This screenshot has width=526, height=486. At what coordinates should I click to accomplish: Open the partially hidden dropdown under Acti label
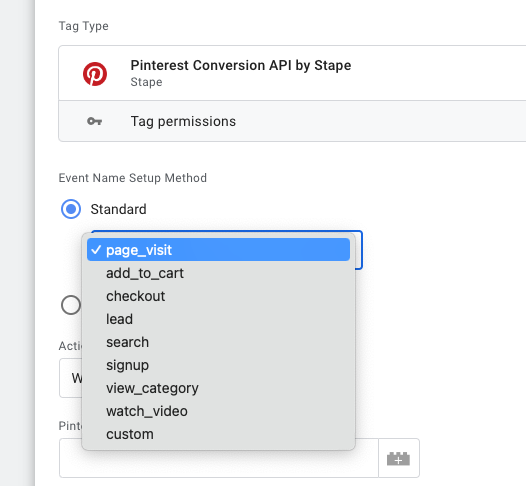coord(70,378)
